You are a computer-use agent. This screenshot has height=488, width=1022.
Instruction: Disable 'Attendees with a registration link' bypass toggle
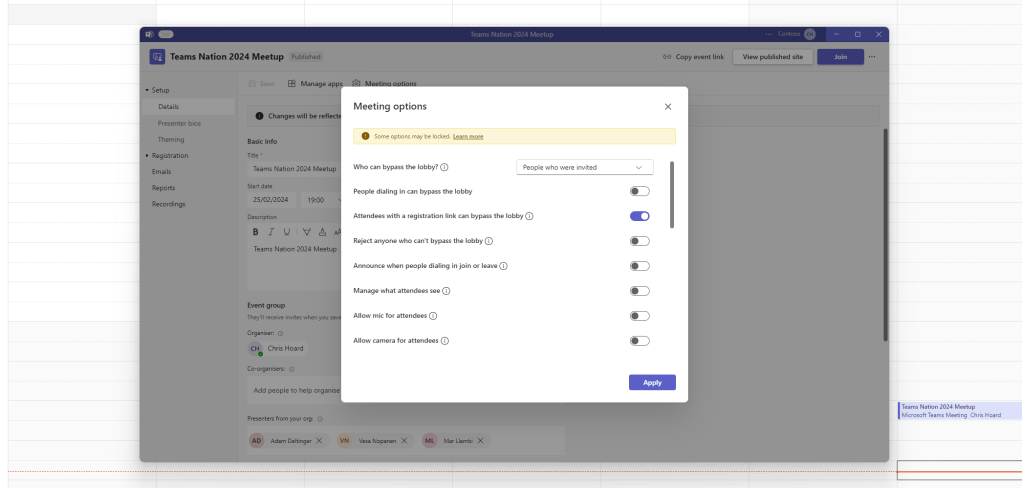pyautogui.click(x=639, y=216)
